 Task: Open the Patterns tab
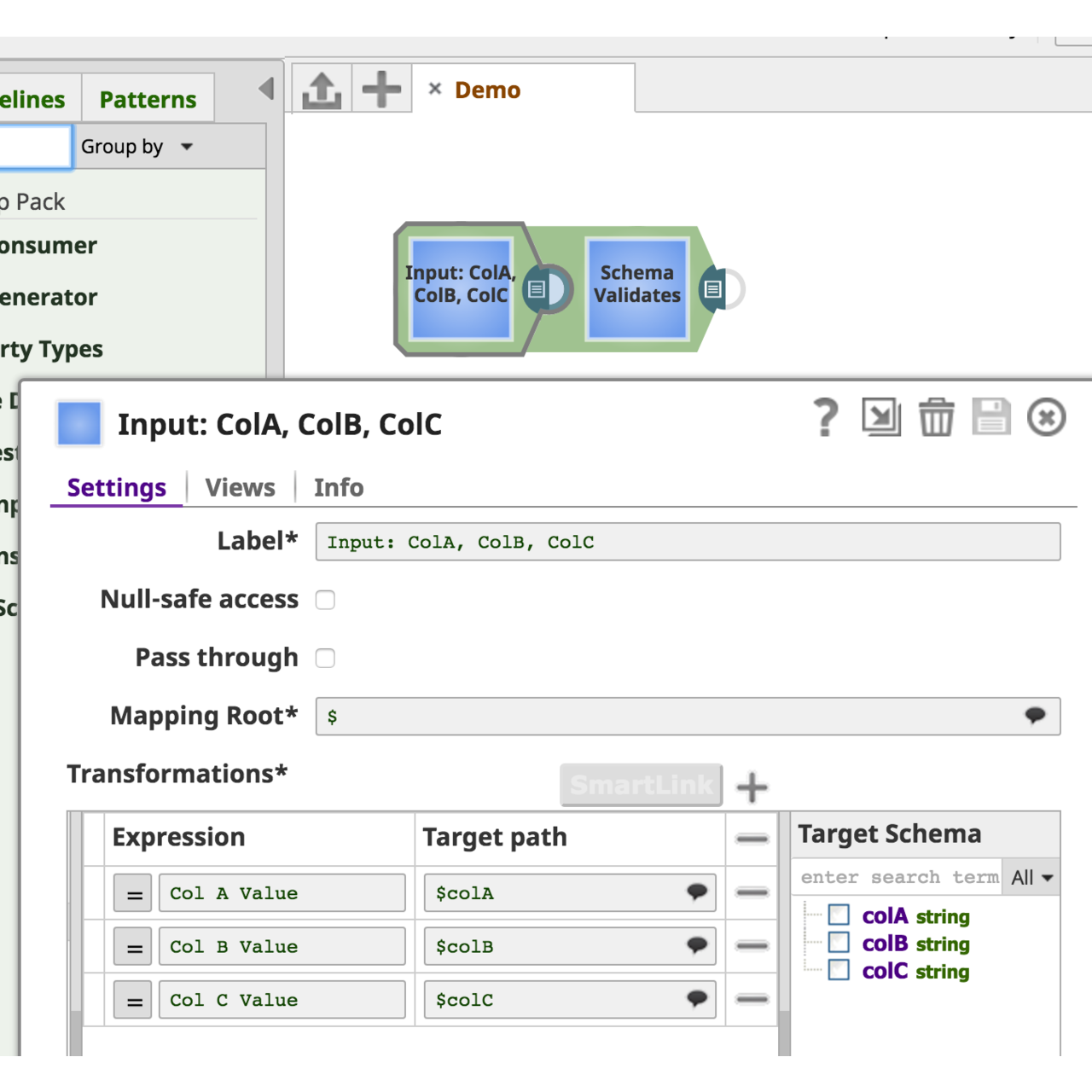148,98
